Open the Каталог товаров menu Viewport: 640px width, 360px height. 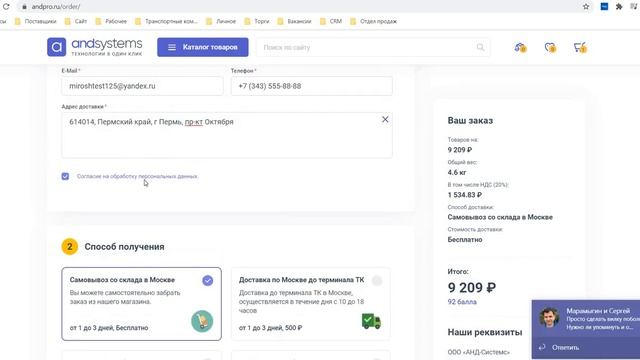coord(203,47)
